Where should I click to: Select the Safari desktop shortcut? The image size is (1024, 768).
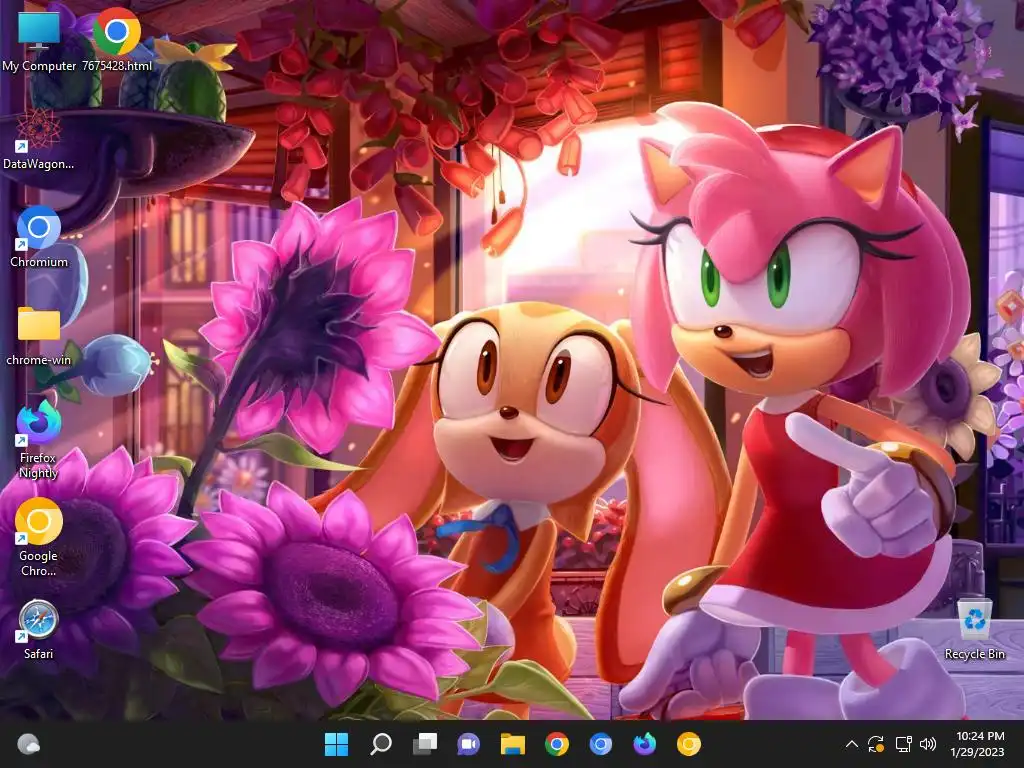[x=39, y=629]
